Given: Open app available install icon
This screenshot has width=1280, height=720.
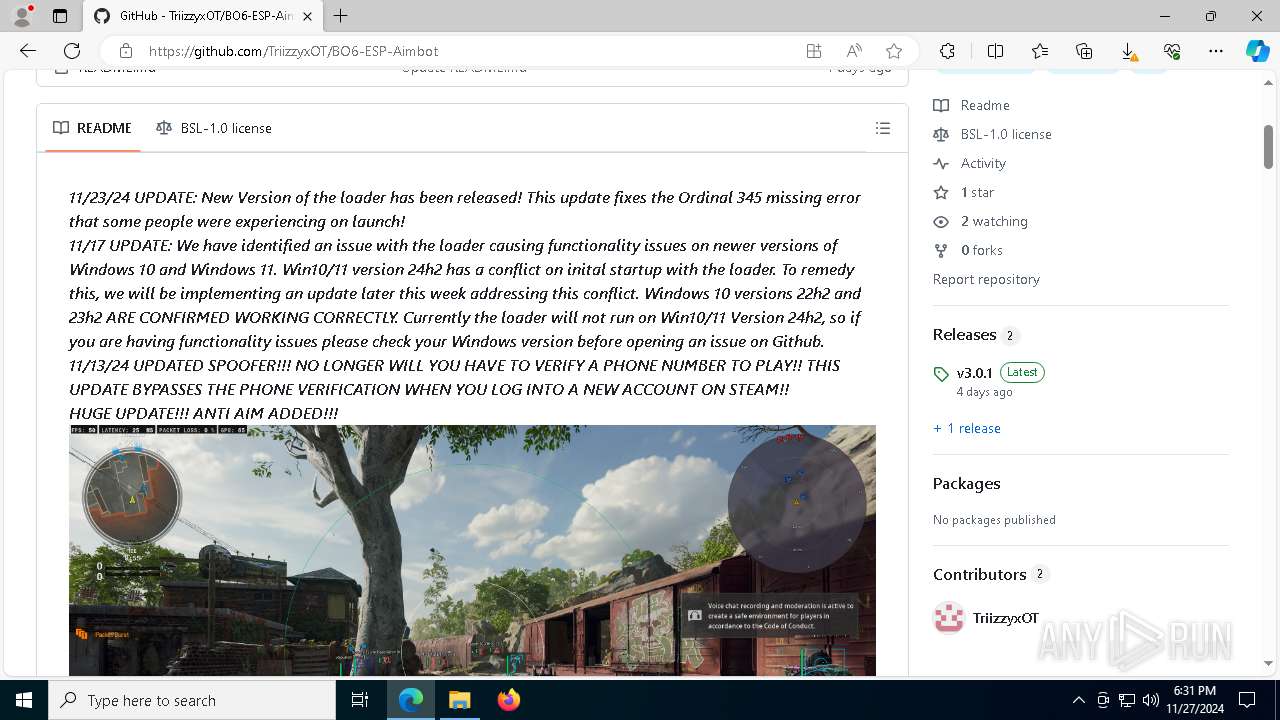Looking at the screenshot, I should pyautogui.click(x=814, y=51).
